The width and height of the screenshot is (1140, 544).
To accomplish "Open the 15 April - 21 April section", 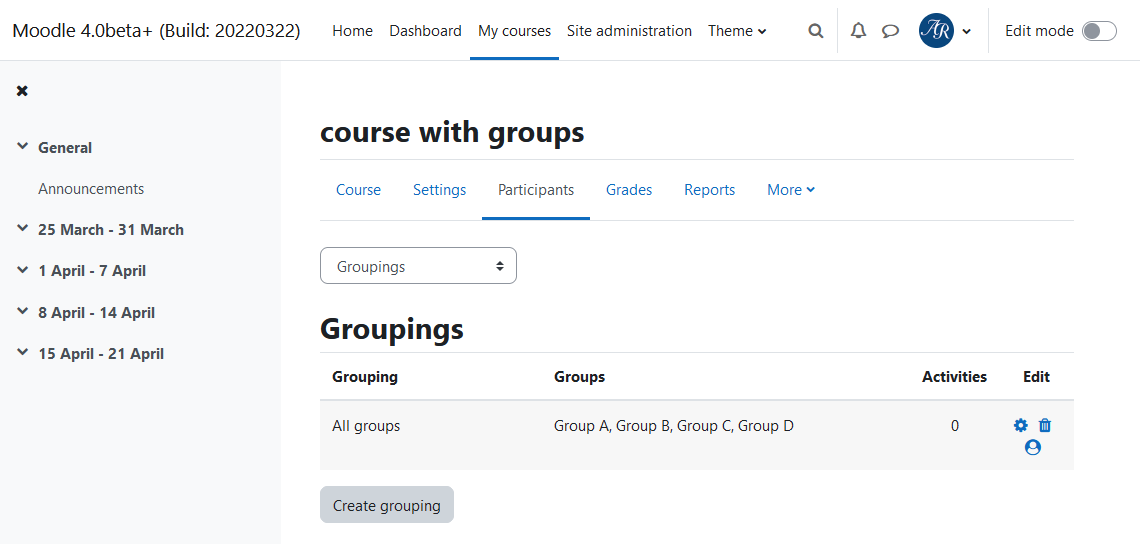I will (100, 354).
